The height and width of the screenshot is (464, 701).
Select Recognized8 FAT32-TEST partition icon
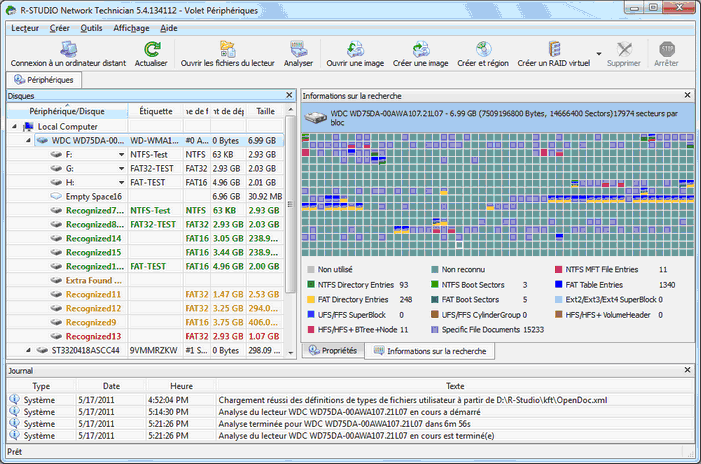(56, 224)
